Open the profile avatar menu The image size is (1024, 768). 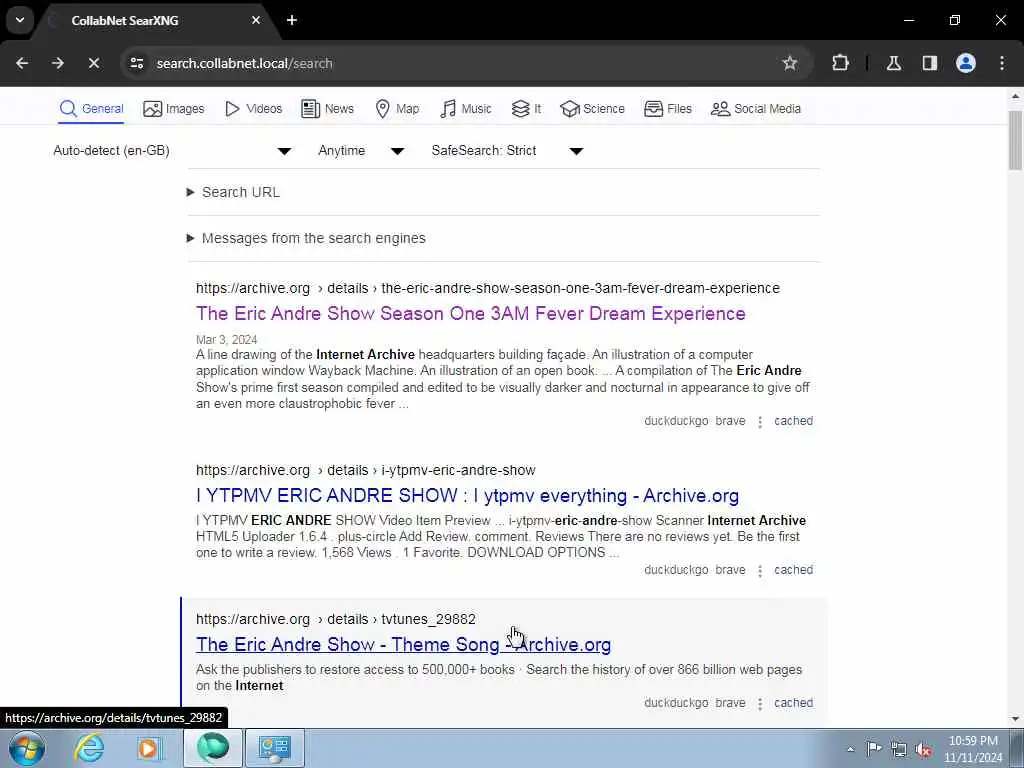click(966, 63)
